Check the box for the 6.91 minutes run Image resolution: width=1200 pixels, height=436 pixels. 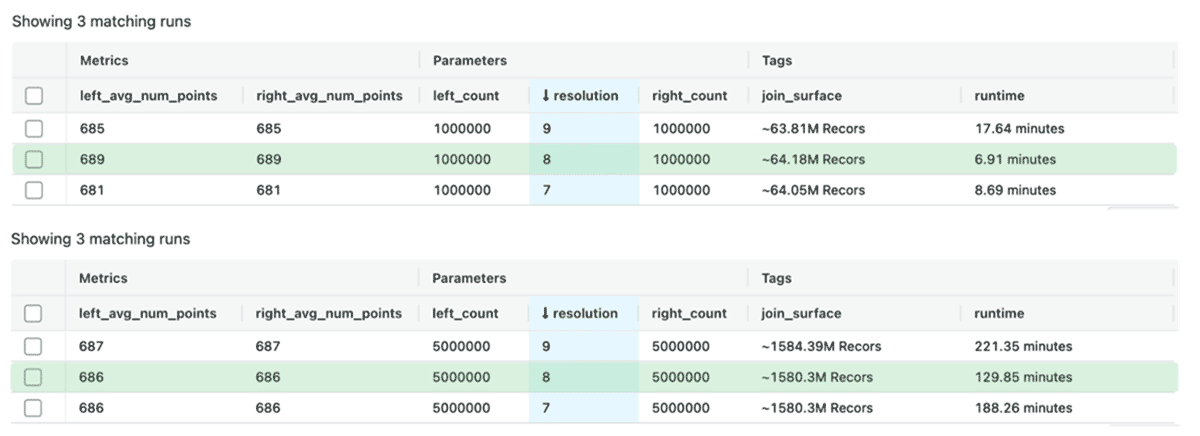34,159
